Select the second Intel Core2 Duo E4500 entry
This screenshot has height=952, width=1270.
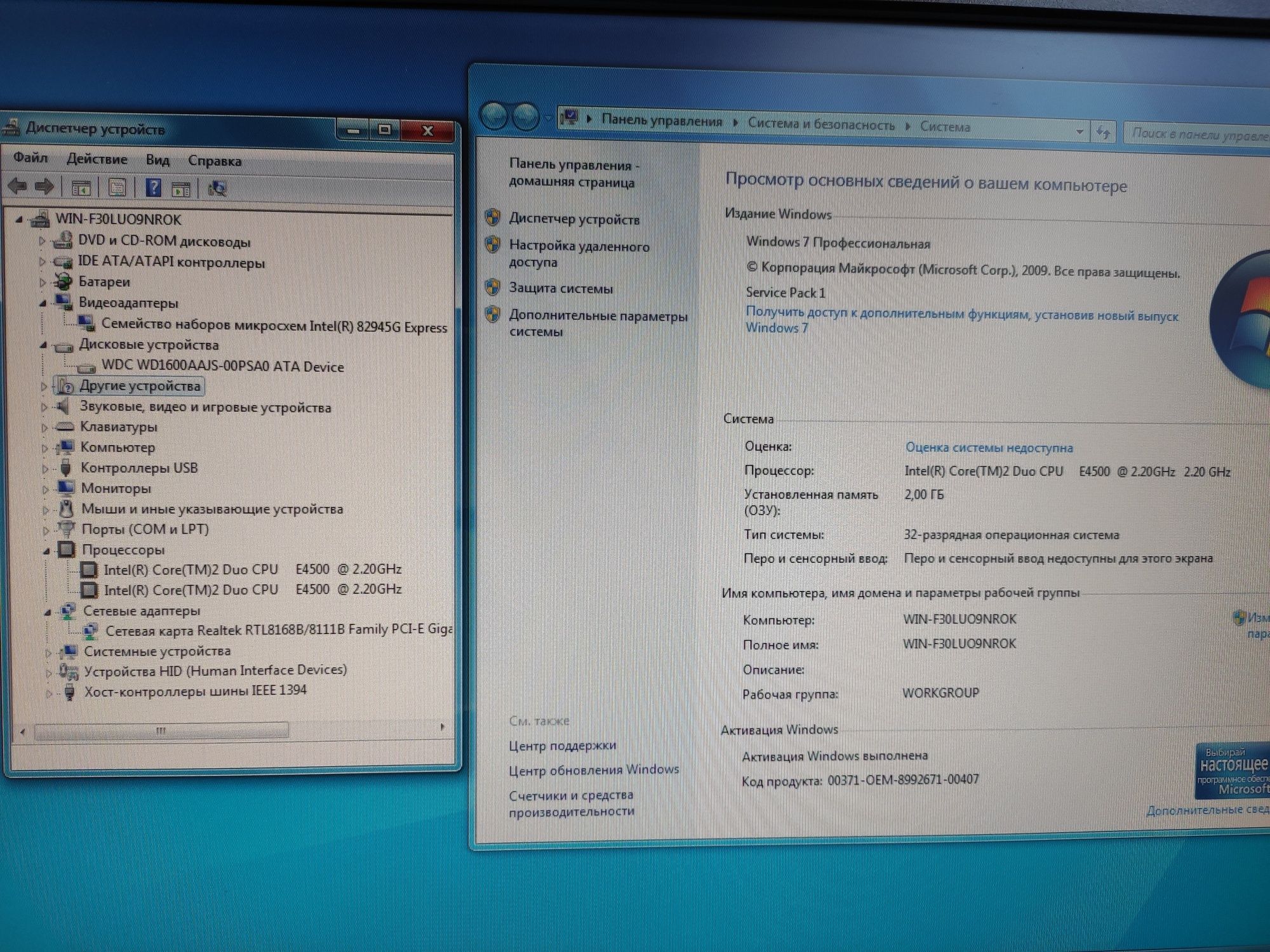[253, 590]
